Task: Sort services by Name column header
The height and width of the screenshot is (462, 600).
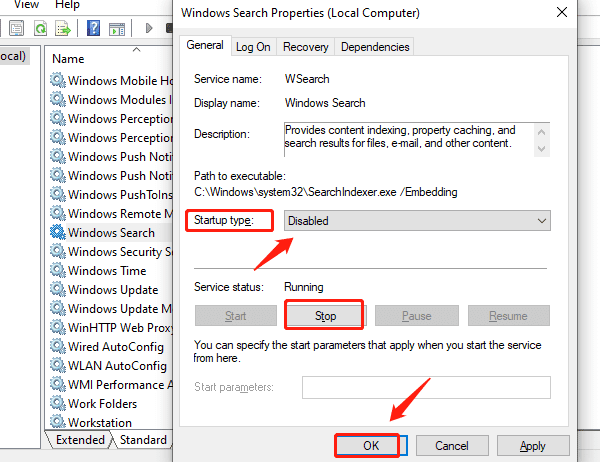Action: click(x=68, y=59)
